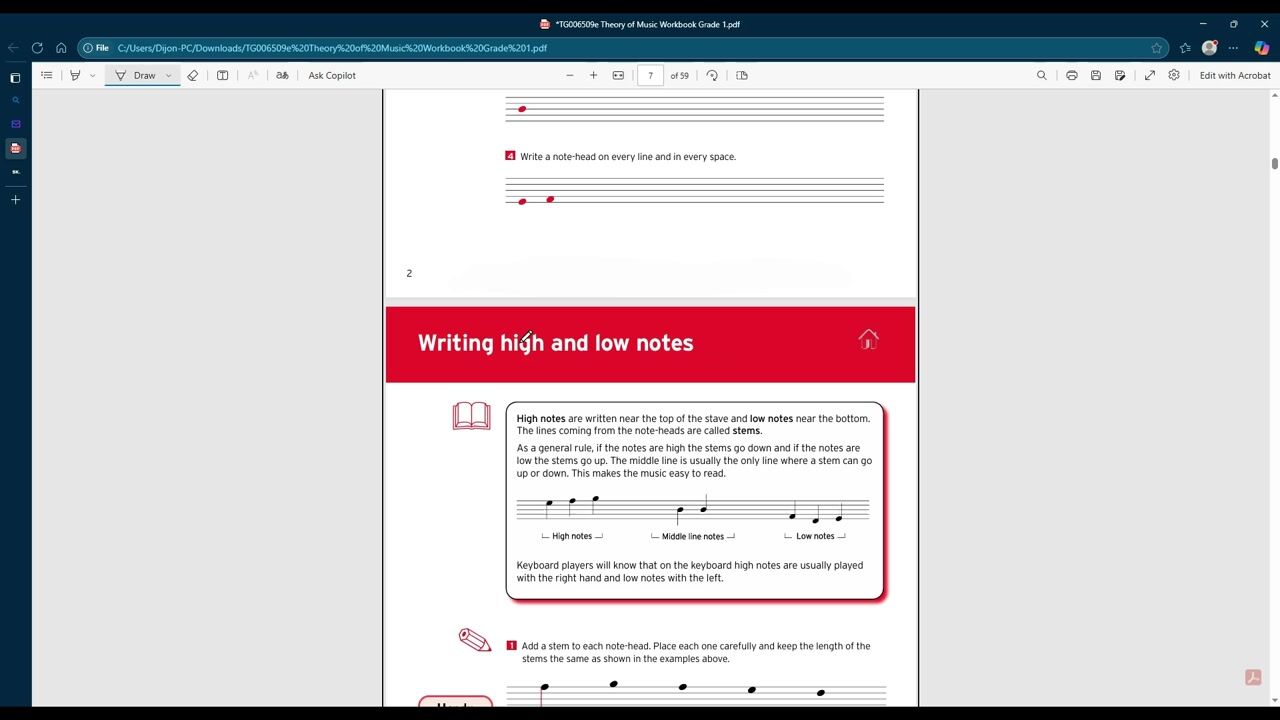The width and height of the screenshot is (1280, 720).
Task: Click the page number 2 footer text
Action: [x=409, y=273]
